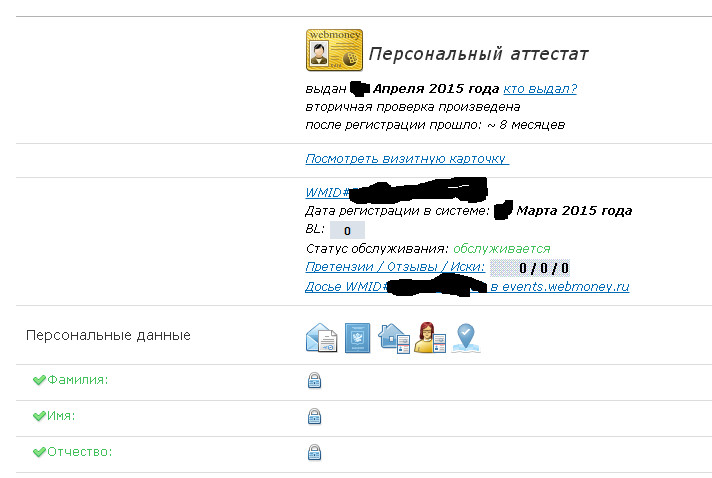Click 'вторичная проверка произведена' text

pos(413,107)
